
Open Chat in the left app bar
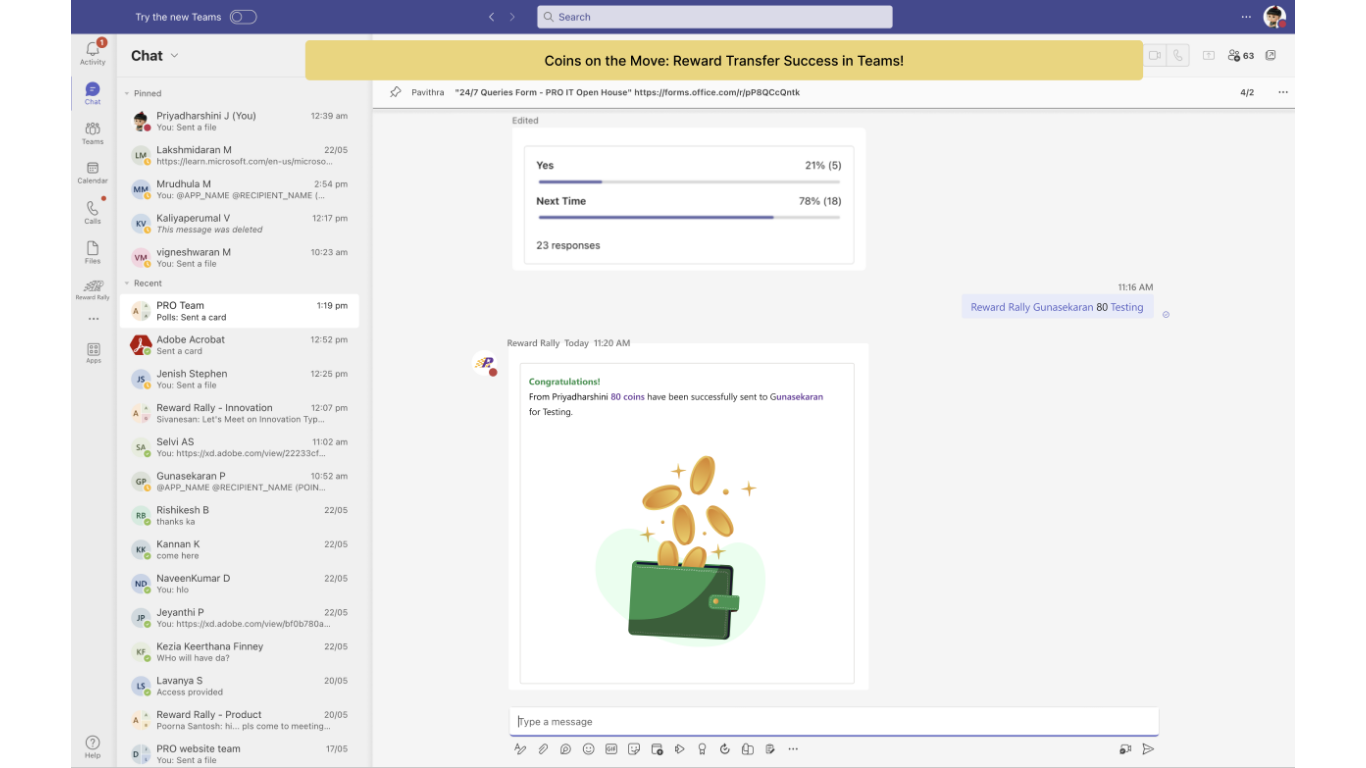[x=93, y=93]
